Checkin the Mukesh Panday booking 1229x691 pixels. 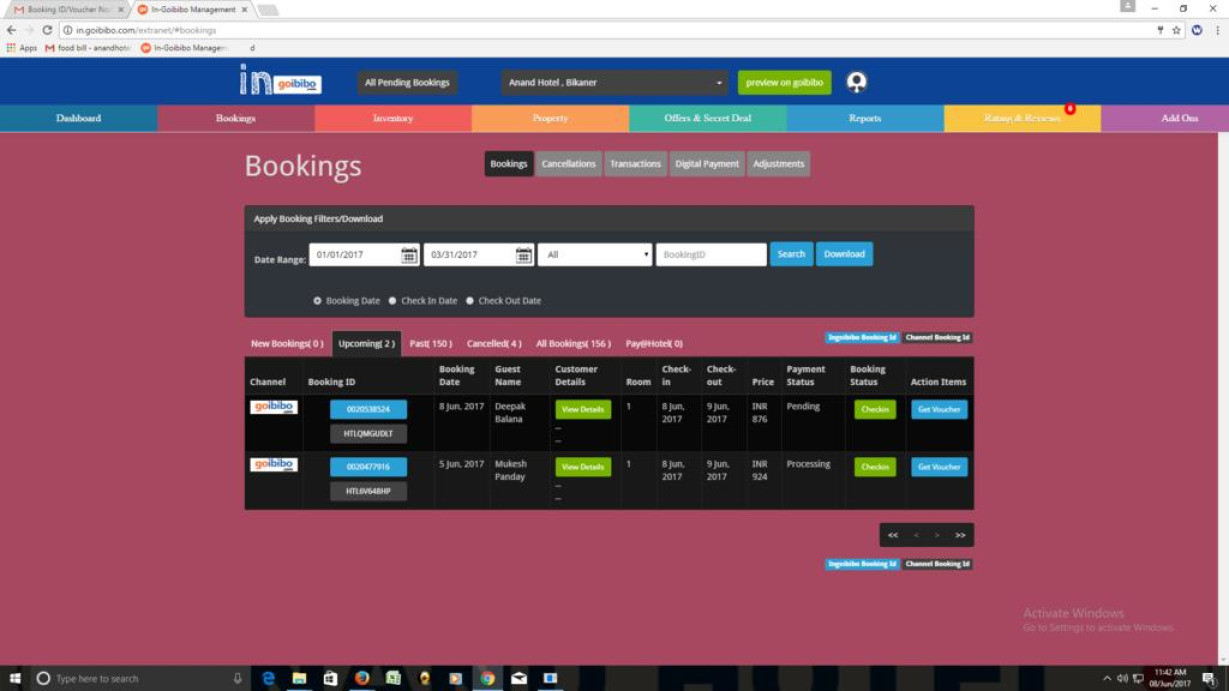[x=875, y=467]
